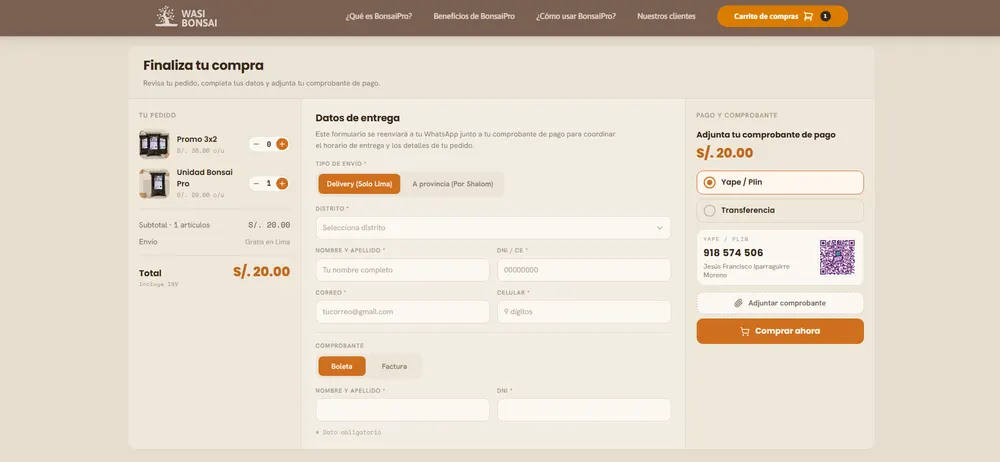
Task: Increase Promo 3x2 quantity with plus icon
Action: (282, 144)
